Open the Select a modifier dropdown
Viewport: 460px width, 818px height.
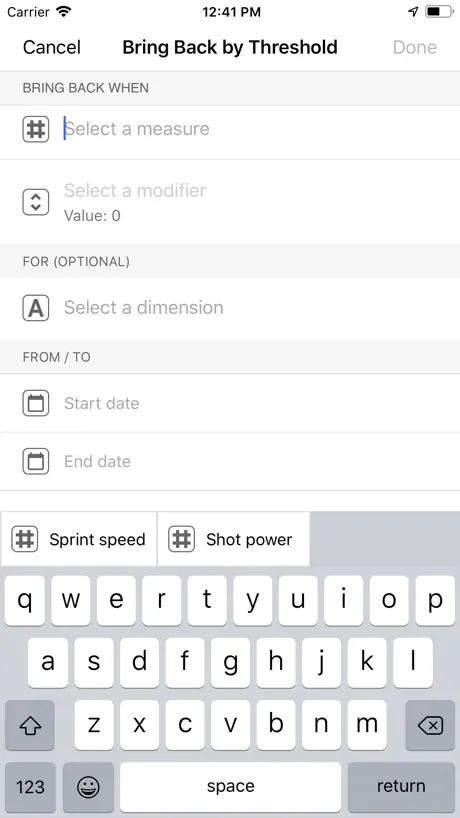click(x=230, y=202)
